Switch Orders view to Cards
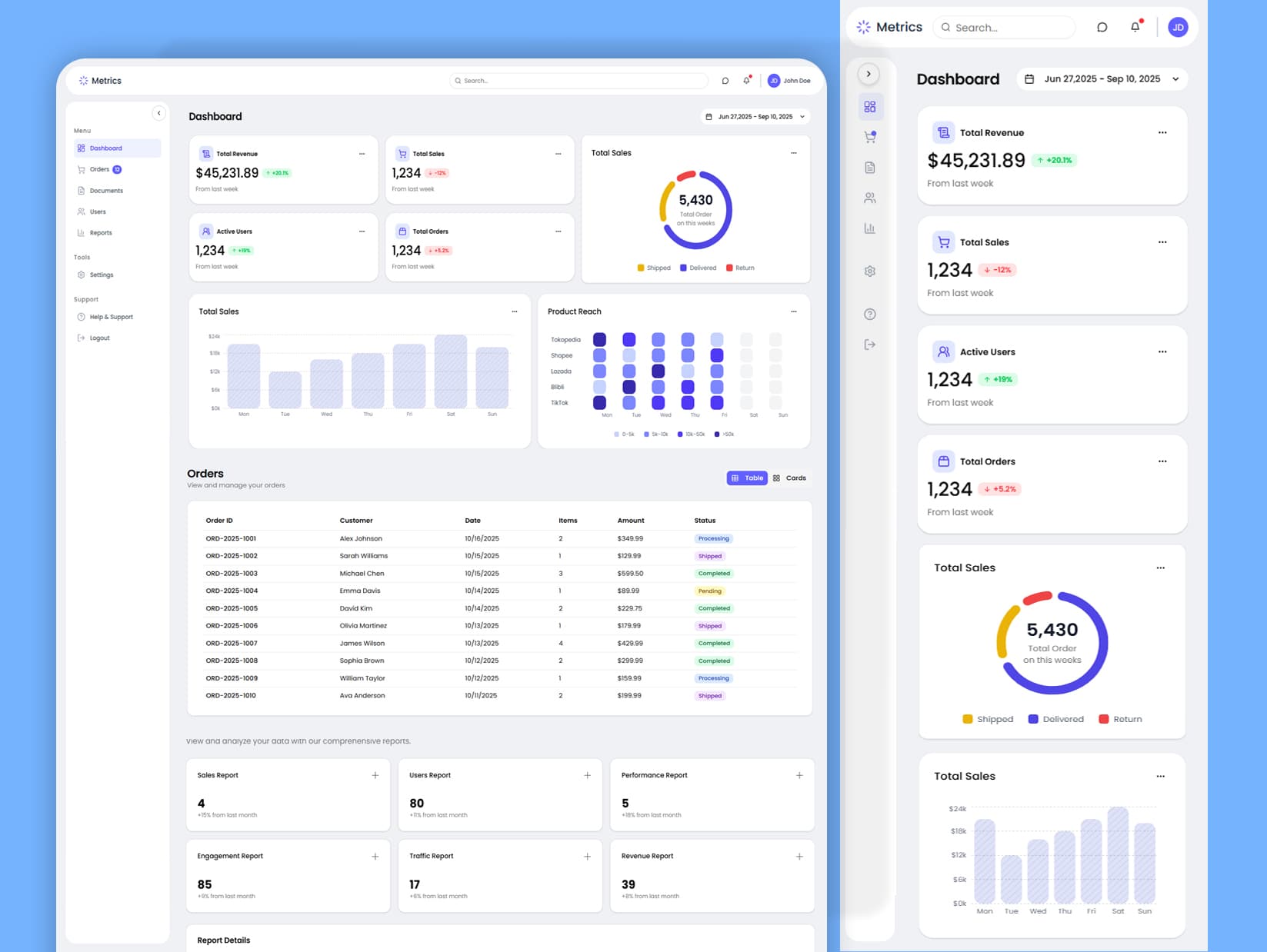 [x=791, y=478]
